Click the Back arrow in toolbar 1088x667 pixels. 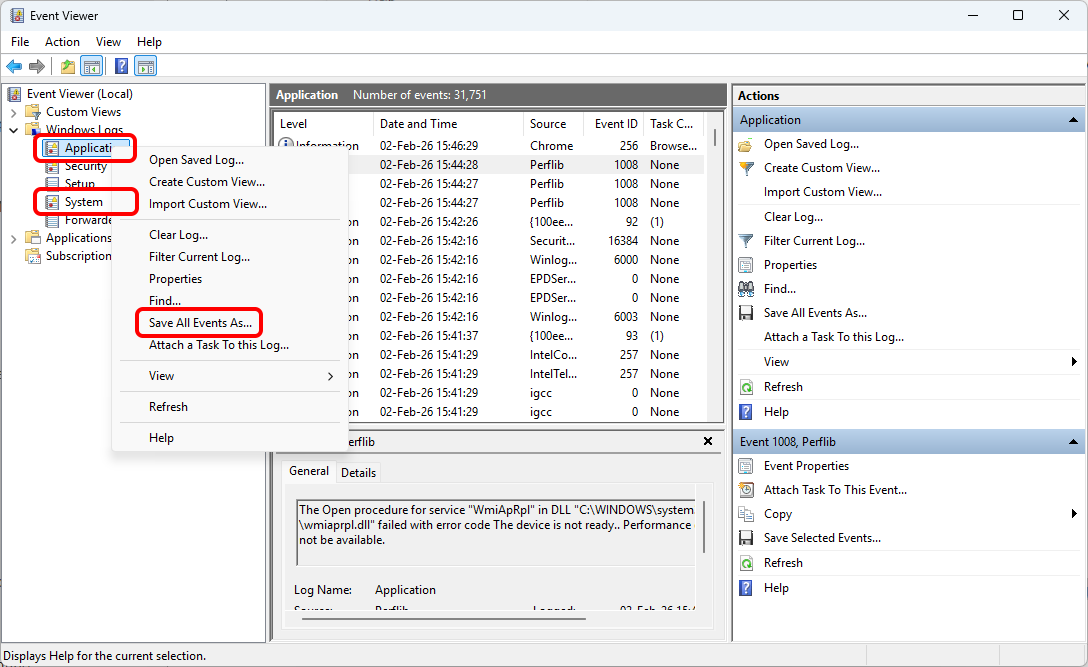click(14, 67)
